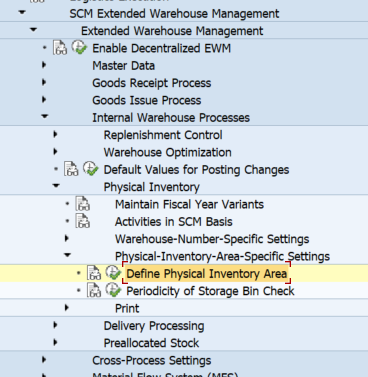Image resolution: width=368 pixels, height=377 pixels.
Task: Collapse the Extended Warehouse Management node
Action: tap(33, 30)
